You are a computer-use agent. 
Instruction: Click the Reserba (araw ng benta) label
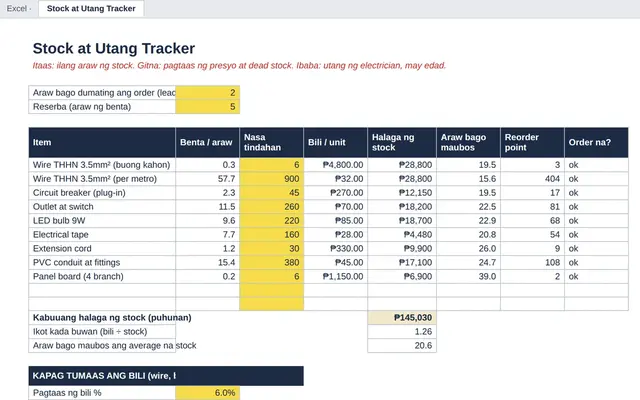click(x=102, y=107)
